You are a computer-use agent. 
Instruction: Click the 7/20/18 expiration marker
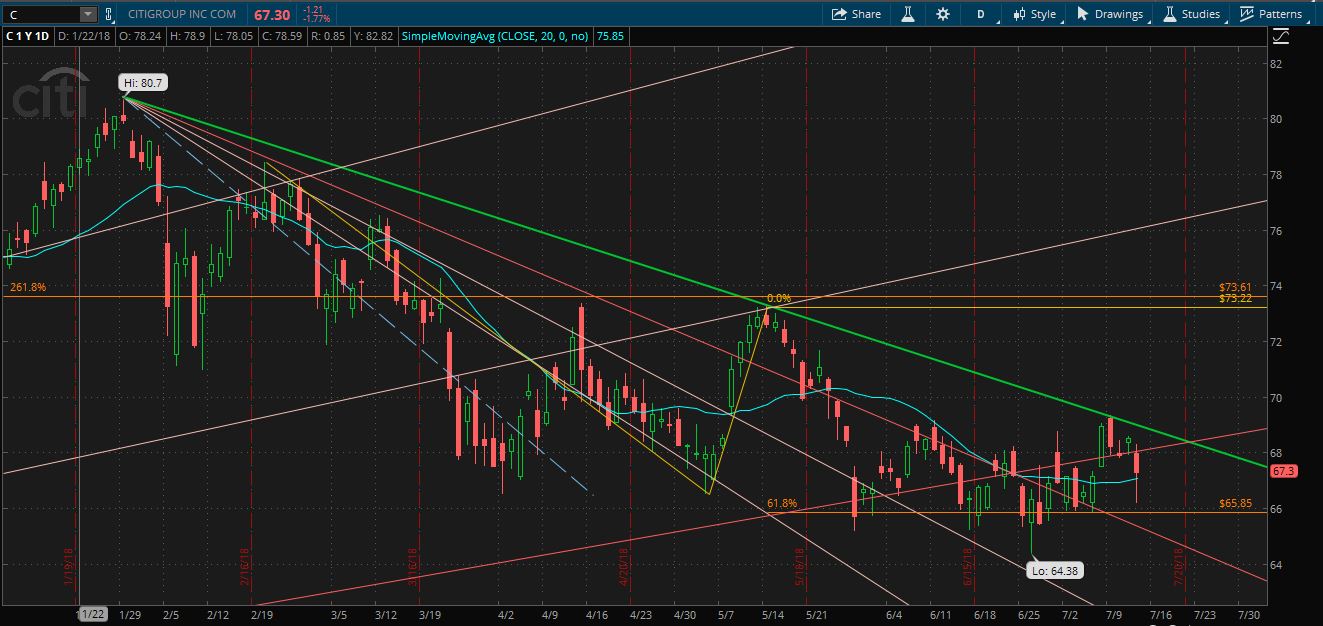(1179, 566)
